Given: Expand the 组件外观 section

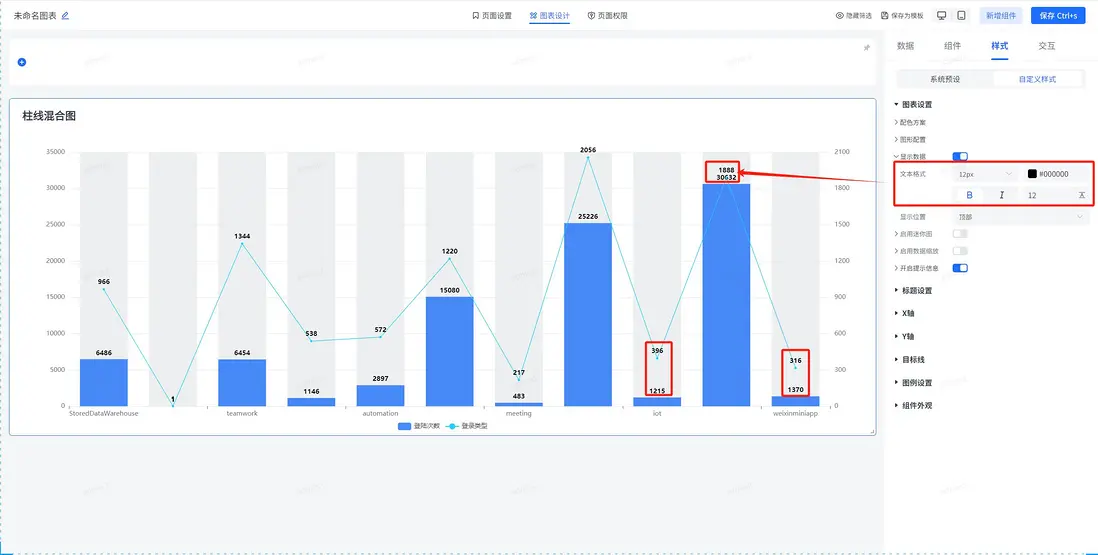Looking at the screenshot, I should pos(913,405).
